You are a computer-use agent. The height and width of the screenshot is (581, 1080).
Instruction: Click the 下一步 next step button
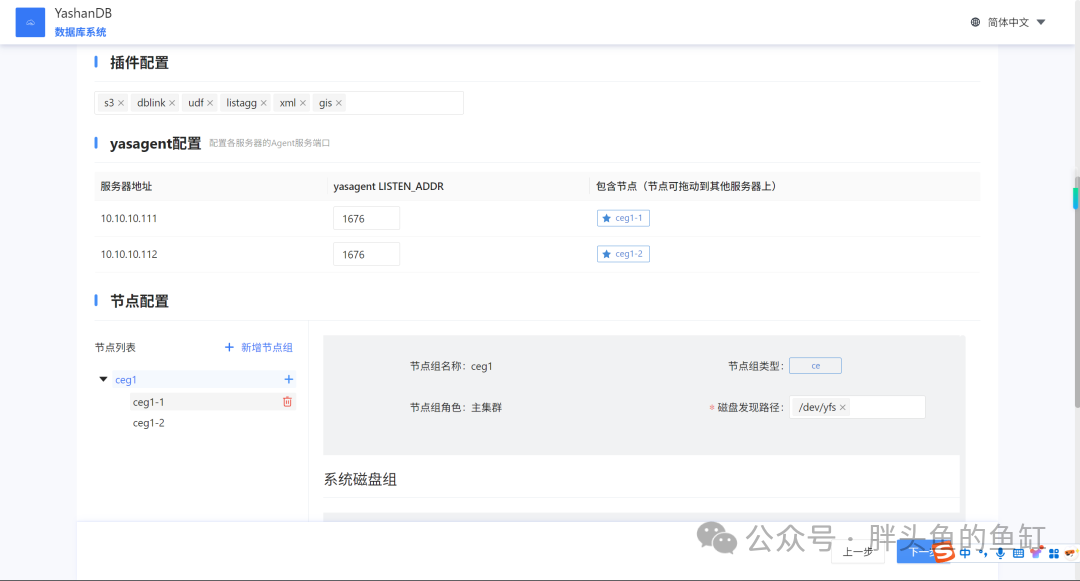tap(921, 552)
